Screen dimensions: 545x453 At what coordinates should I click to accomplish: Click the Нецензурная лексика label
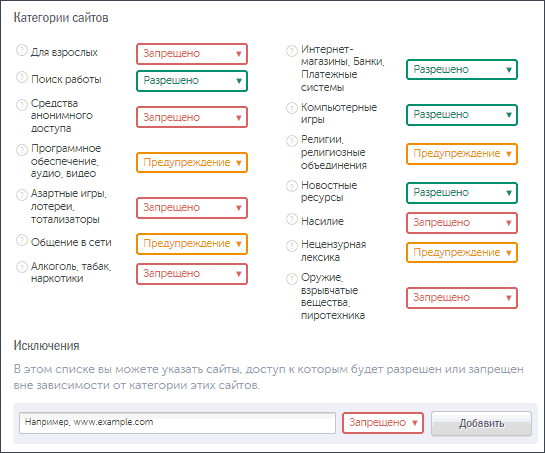click(333, 251)
